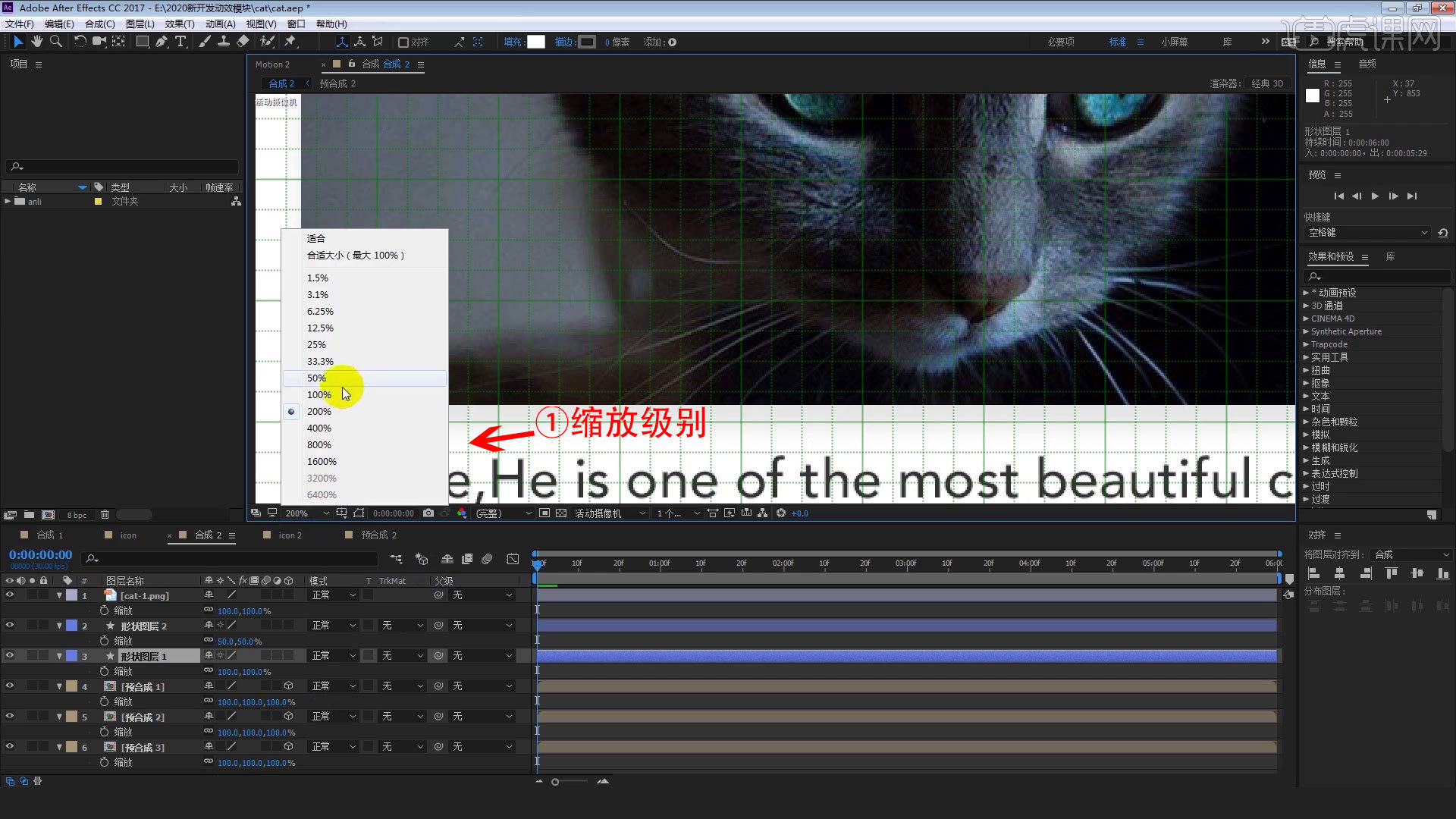Hide the 预合成 3 layer
The width and height of the screenshot is (1456, 819).
10,747
